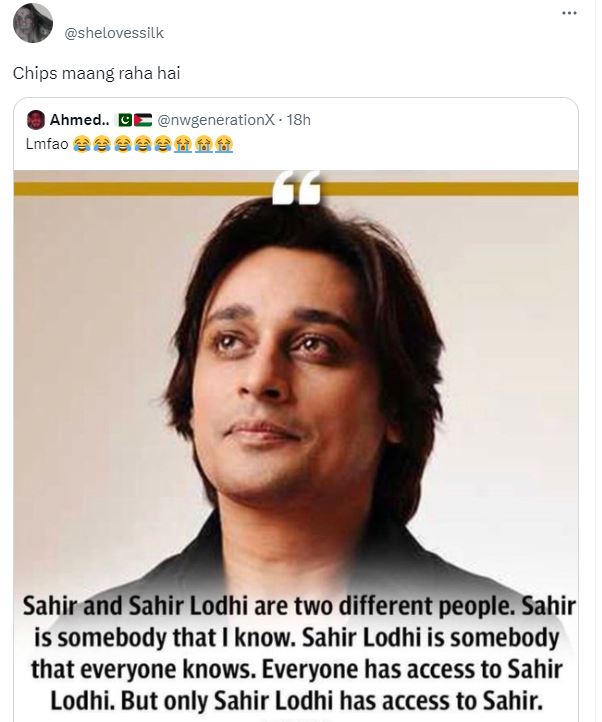Click the last loudly crying emoji

pos(224,144)
